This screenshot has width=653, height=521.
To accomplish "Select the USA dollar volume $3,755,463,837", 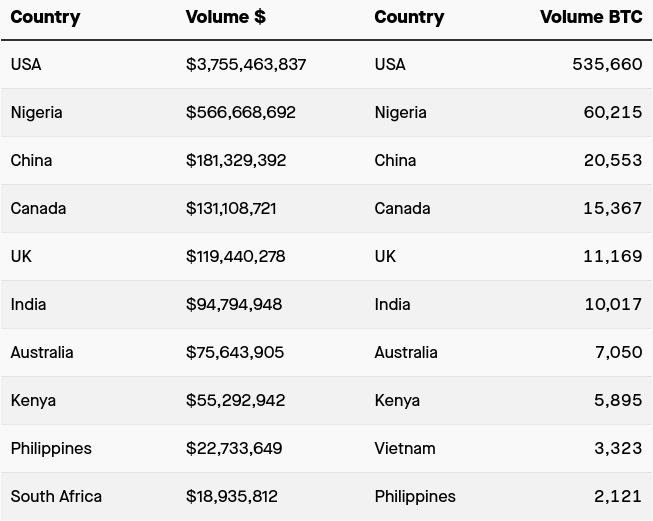I will pyautogui.click(x=246, y=64).
